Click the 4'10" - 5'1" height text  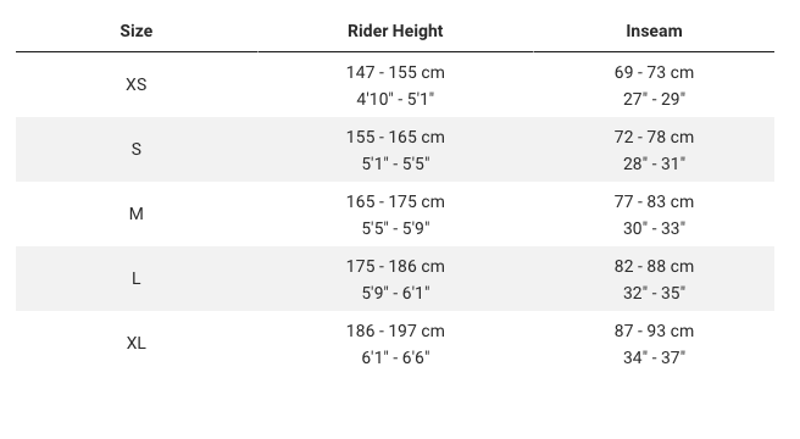click(395, 99)
